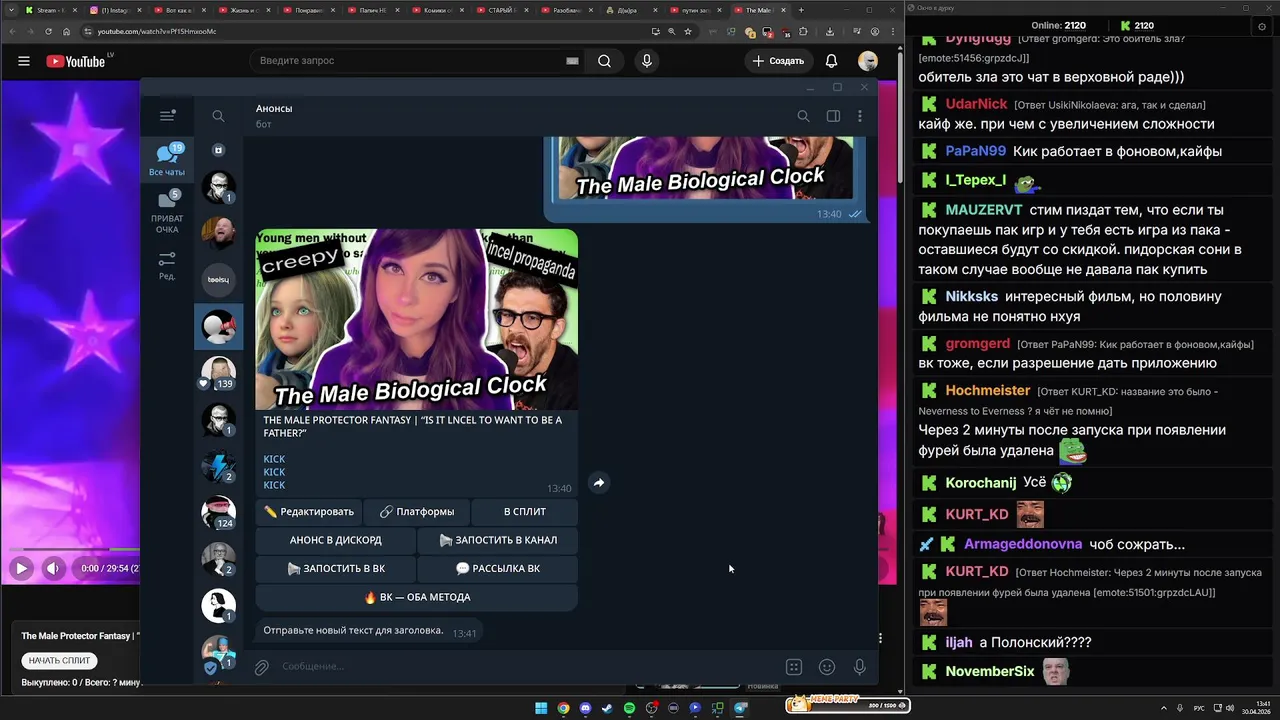
Task: Open the toolsq chat avatar
Action: 218,279
